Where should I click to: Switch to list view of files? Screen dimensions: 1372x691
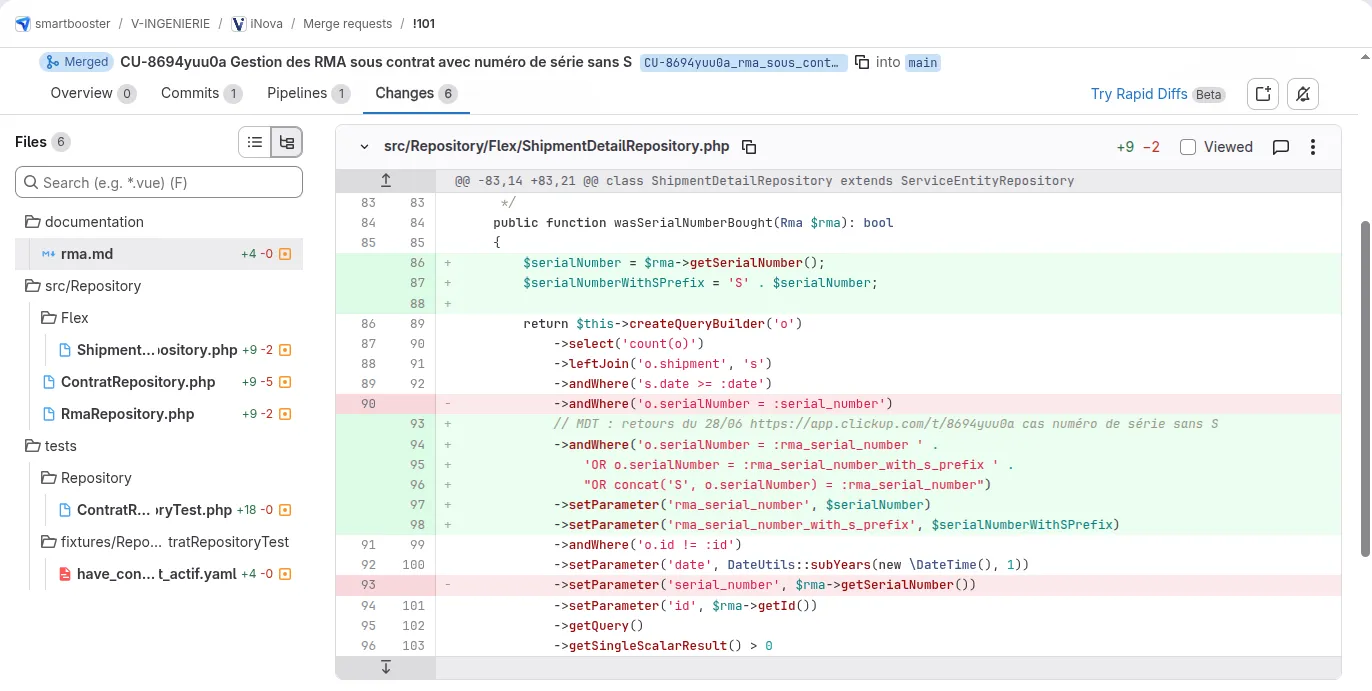point(255,142)
